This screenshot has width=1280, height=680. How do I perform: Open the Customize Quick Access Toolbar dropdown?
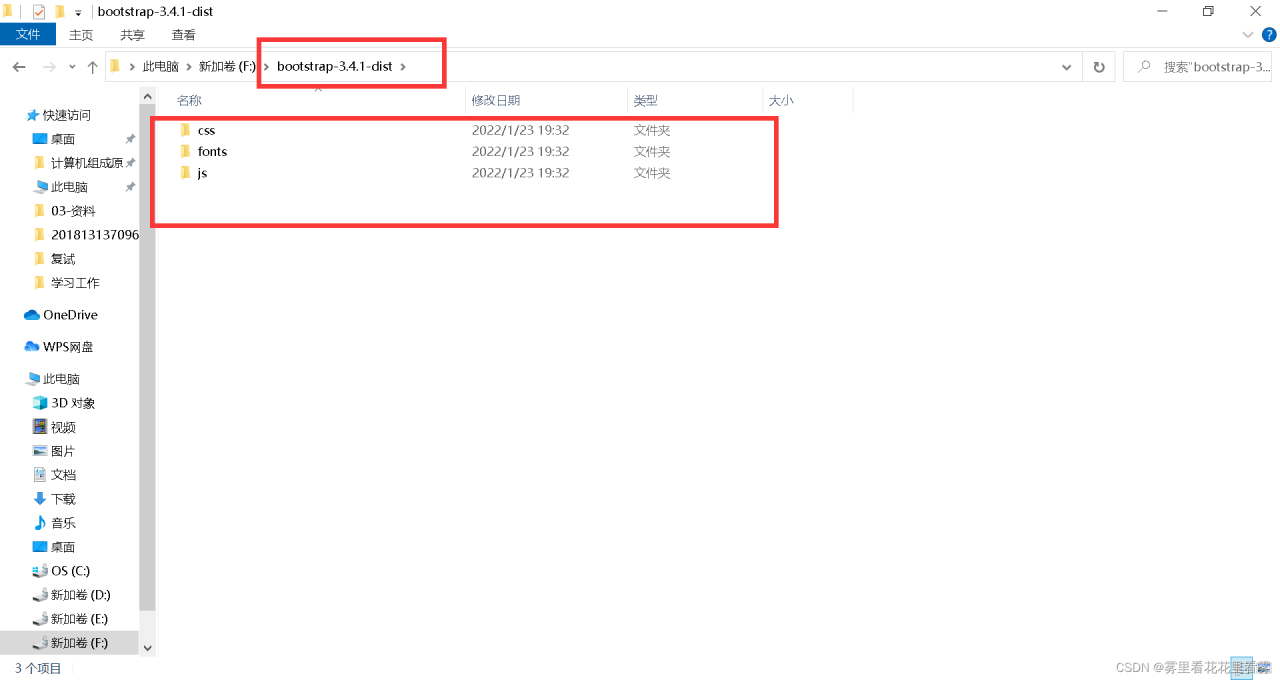[x=78, y=12]
